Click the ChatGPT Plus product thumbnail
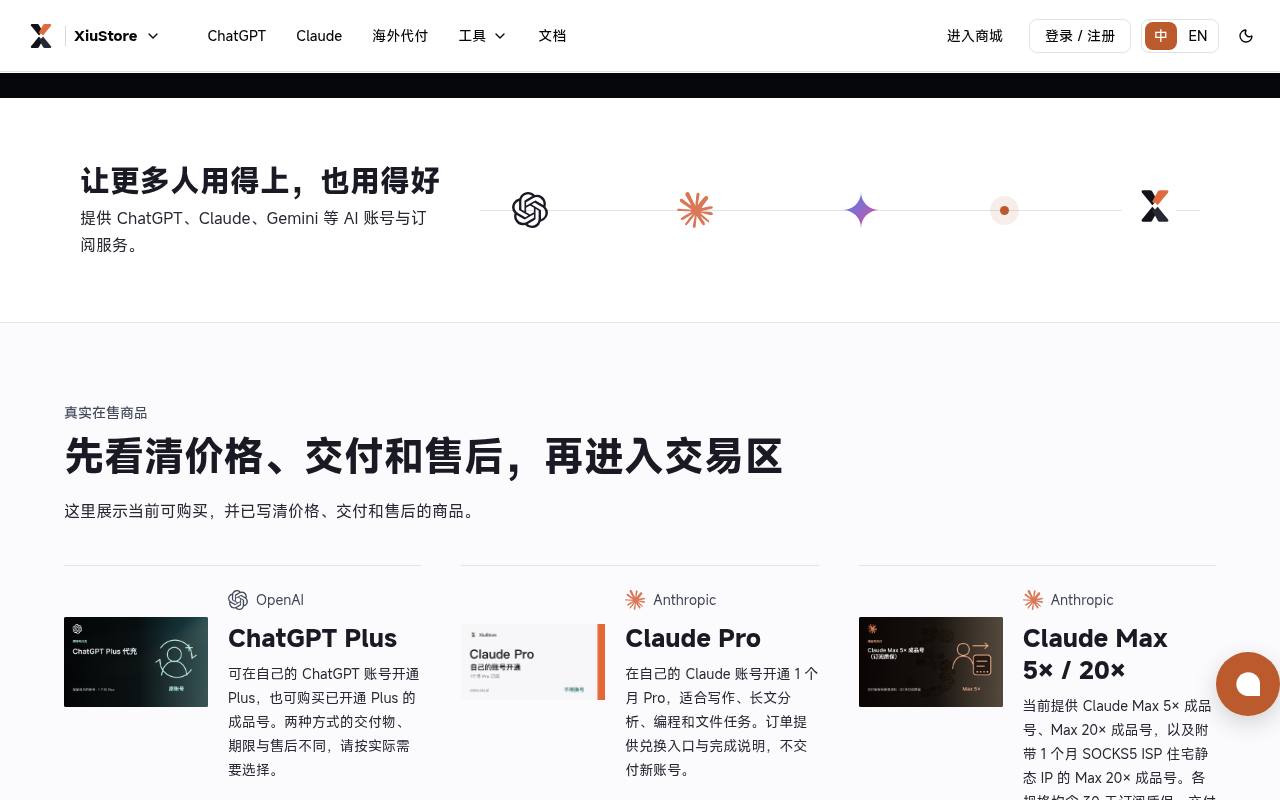Viewport: 1280px width, 800px height. point(136,662)
